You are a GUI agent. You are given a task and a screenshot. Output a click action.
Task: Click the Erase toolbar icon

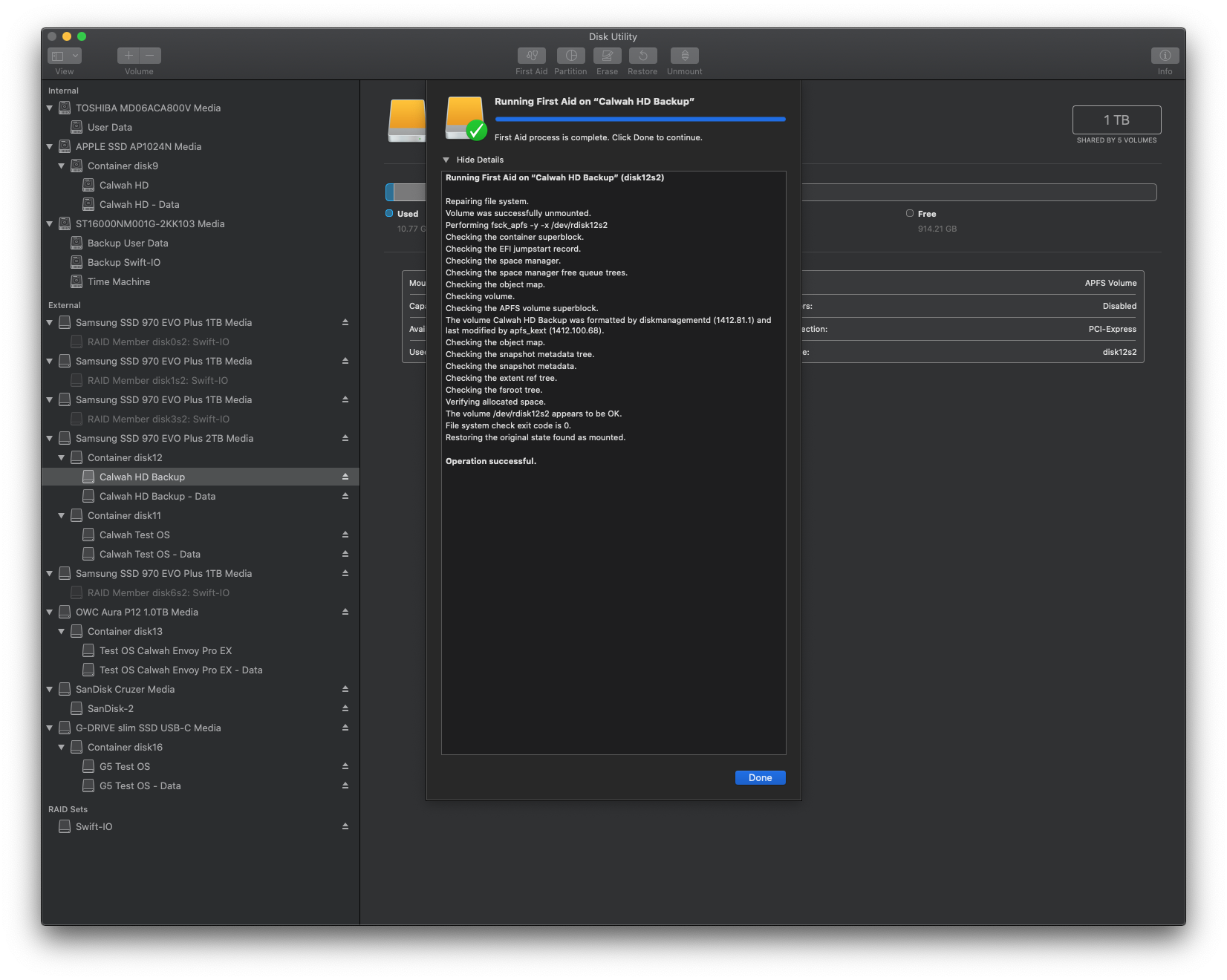607,56
